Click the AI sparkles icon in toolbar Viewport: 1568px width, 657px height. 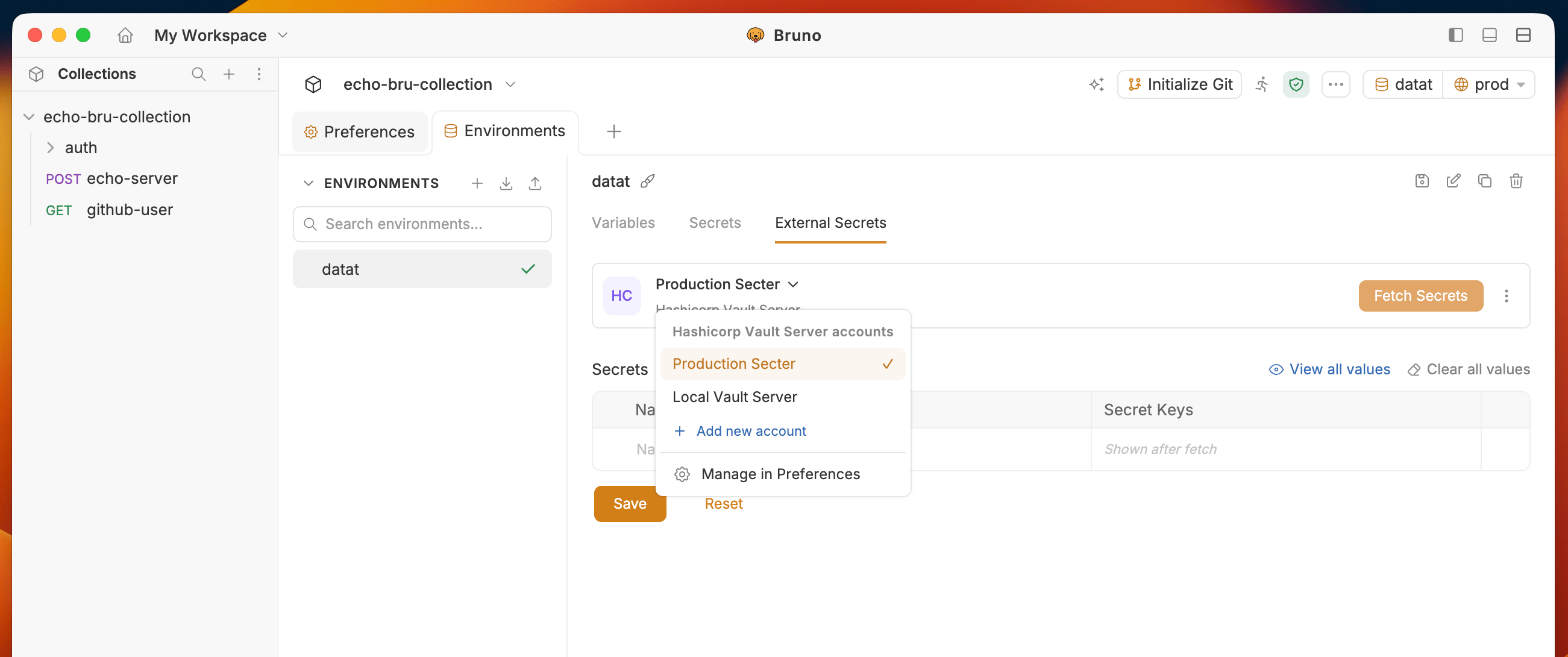coord(1096,84)
